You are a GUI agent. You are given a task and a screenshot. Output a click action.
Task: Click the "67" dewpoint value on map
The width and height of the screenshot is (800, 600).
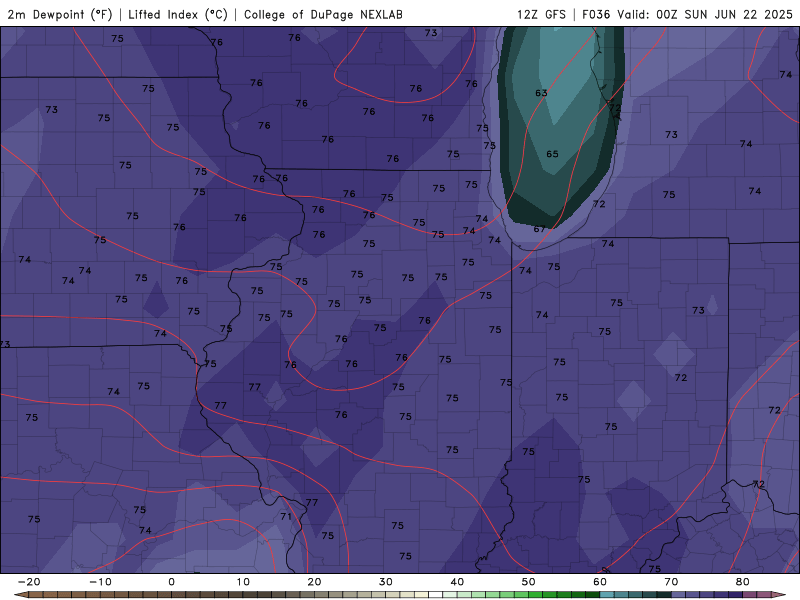coord(539,229)
